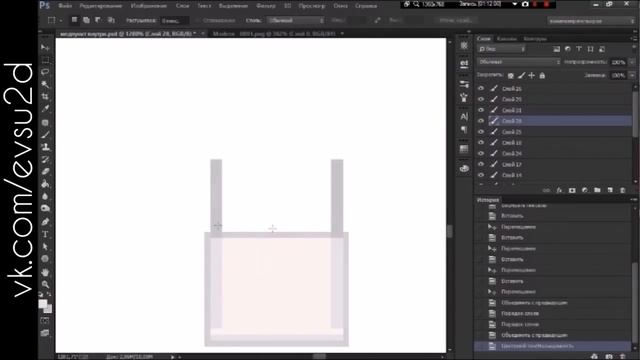Select the Shape tool
This screenshot has width=640, height=360.
(x=45, y=259)
